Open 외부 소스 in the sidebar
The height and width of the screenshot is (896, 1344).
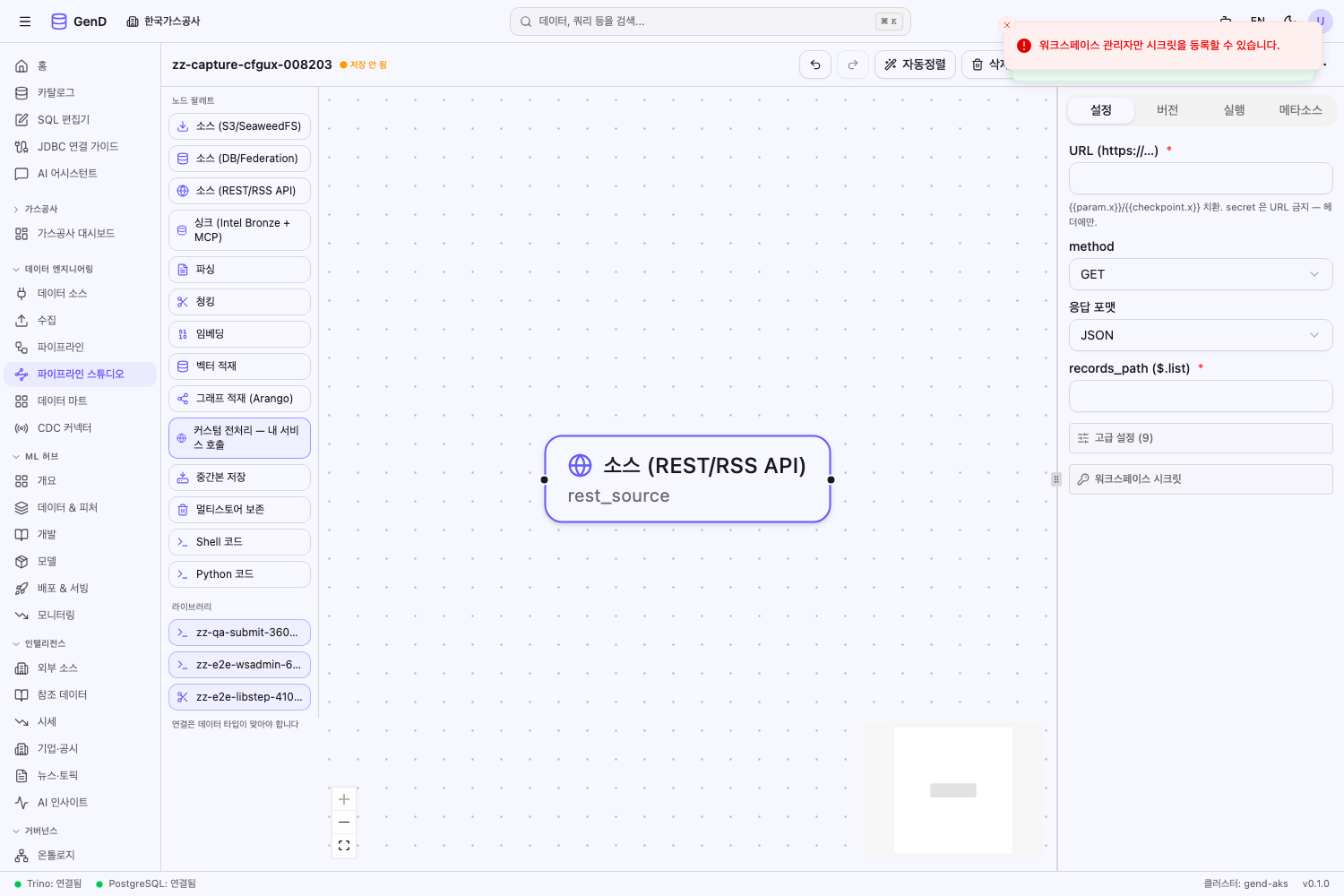[81, 668]
